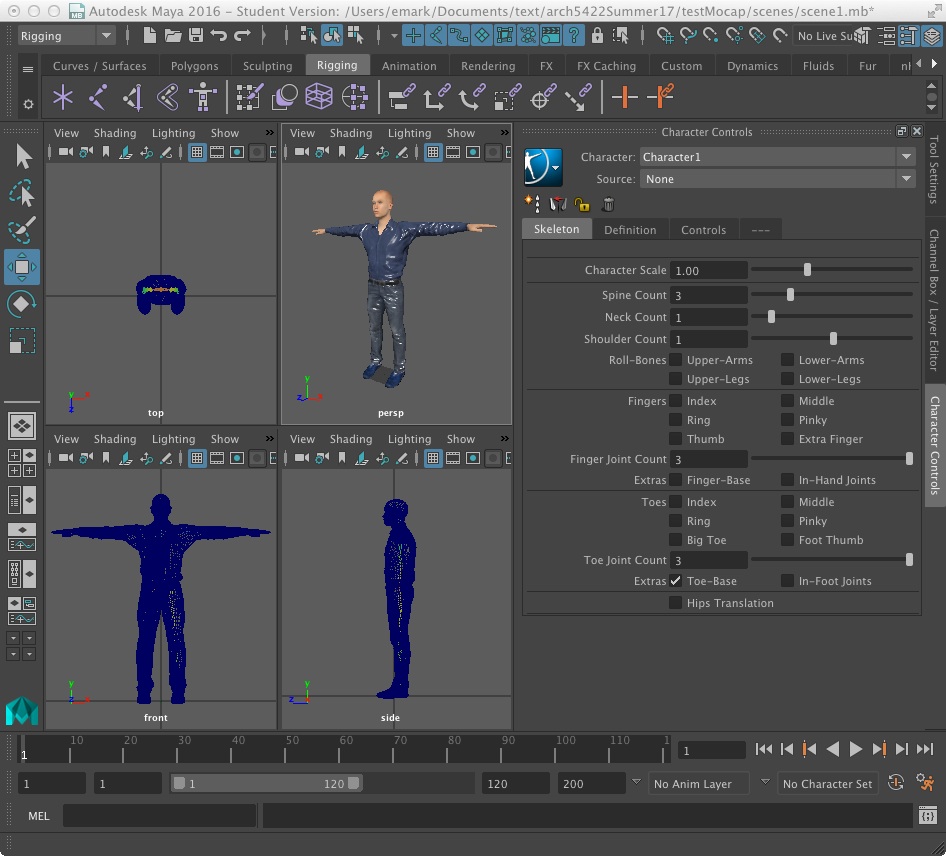Viewport: 946px width, 856px height.
Task: Click the Create Joints shelf icon
Action: [x=98, y=98]
